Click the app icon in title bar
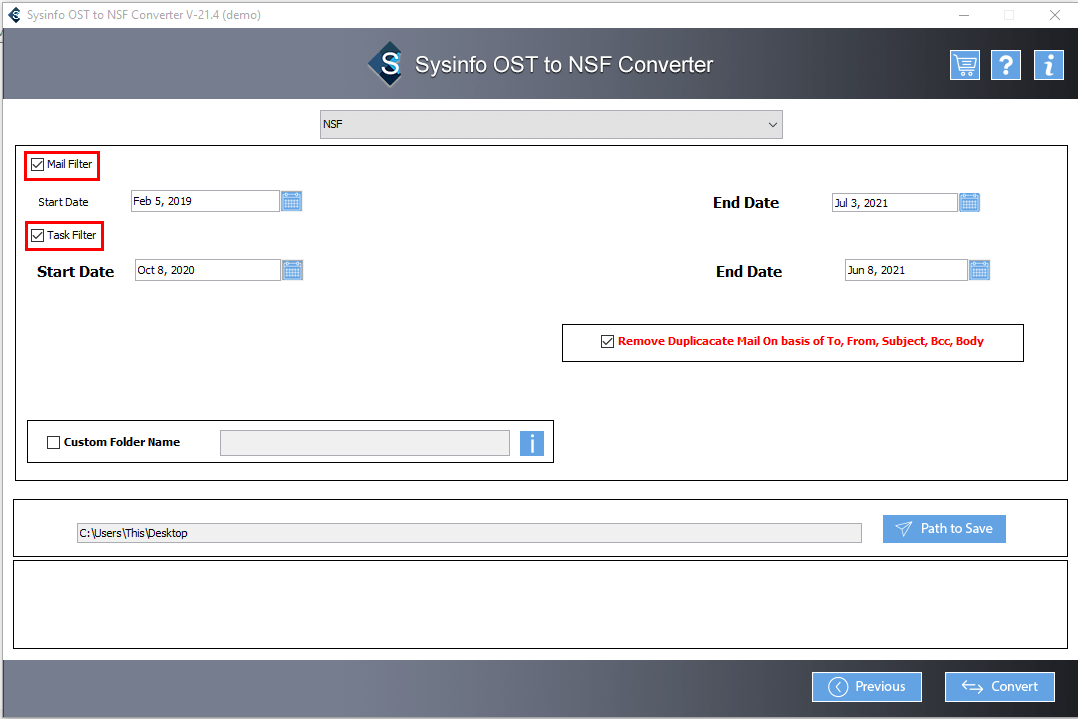Viewport: 1078px width, 719px height. 14,14
